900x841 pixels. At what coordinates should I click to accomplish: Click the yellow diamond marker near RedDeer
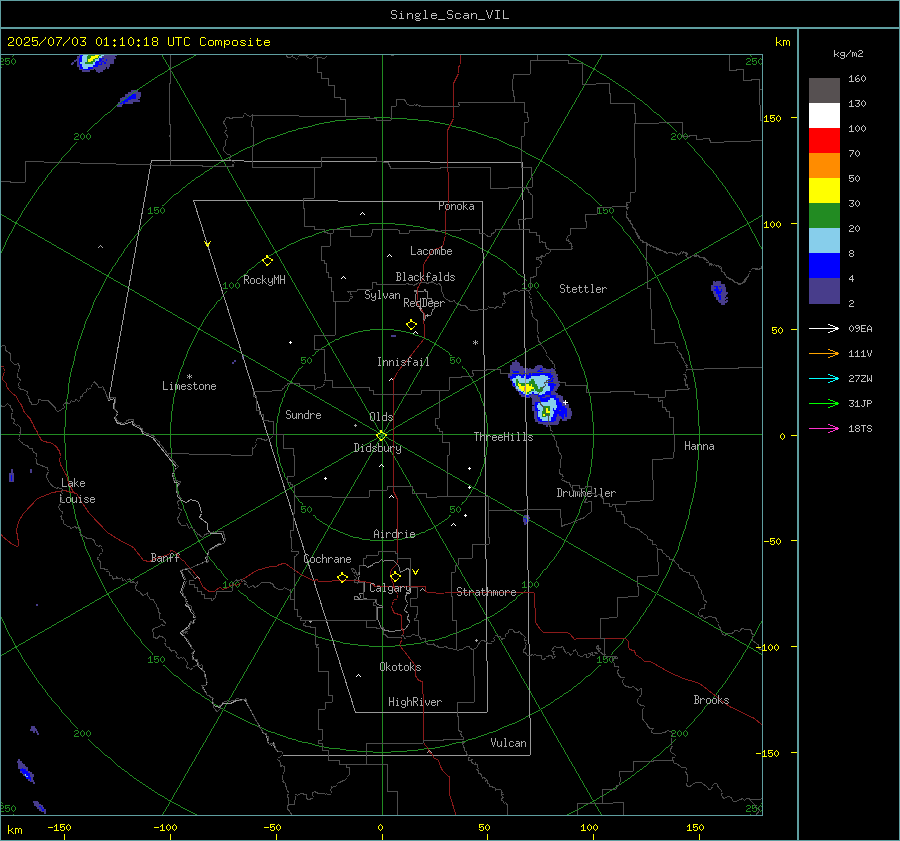click(x=411, y=325)
